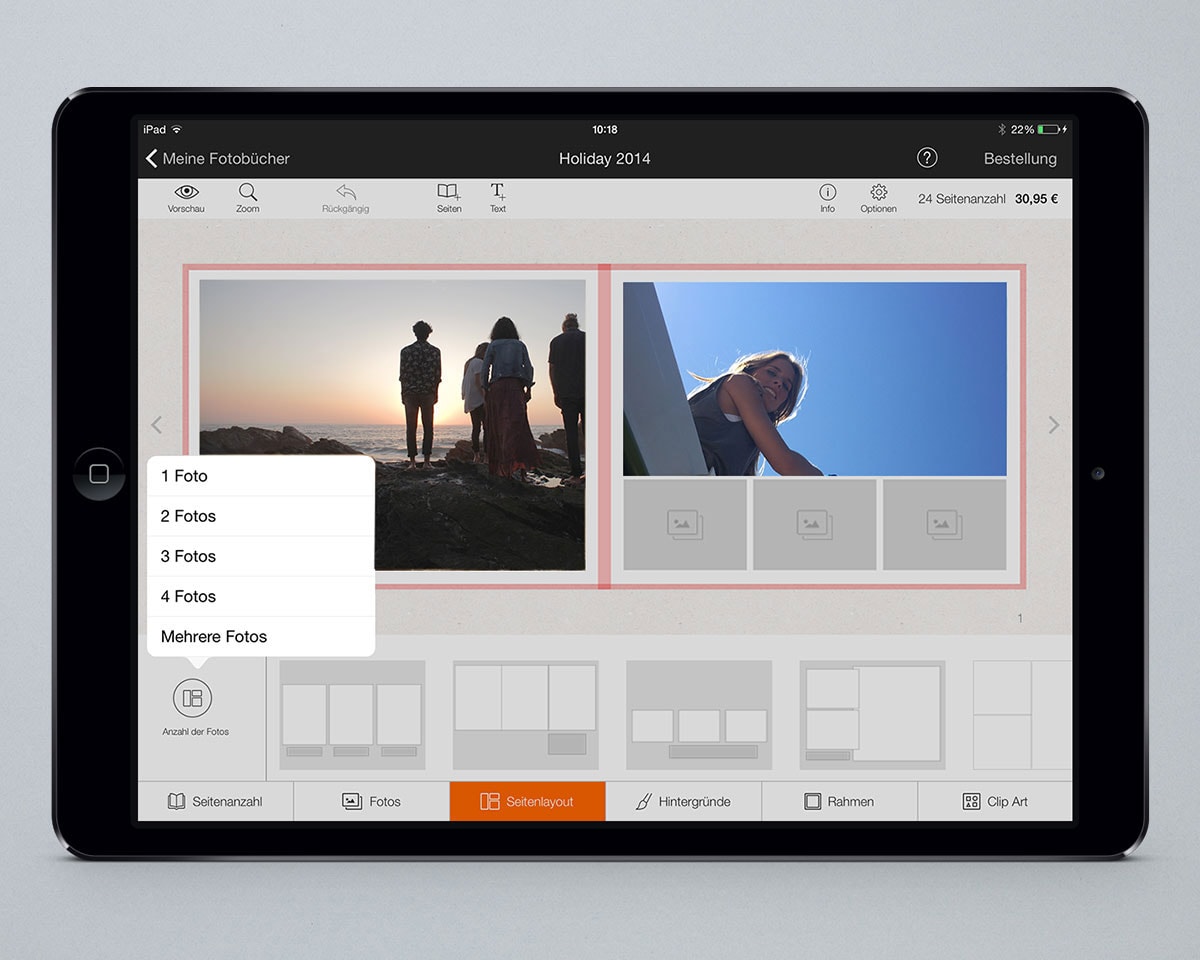1200x960 pixels.
Task: Select layout with three top photos and one caption
Action: pos(525,715)
